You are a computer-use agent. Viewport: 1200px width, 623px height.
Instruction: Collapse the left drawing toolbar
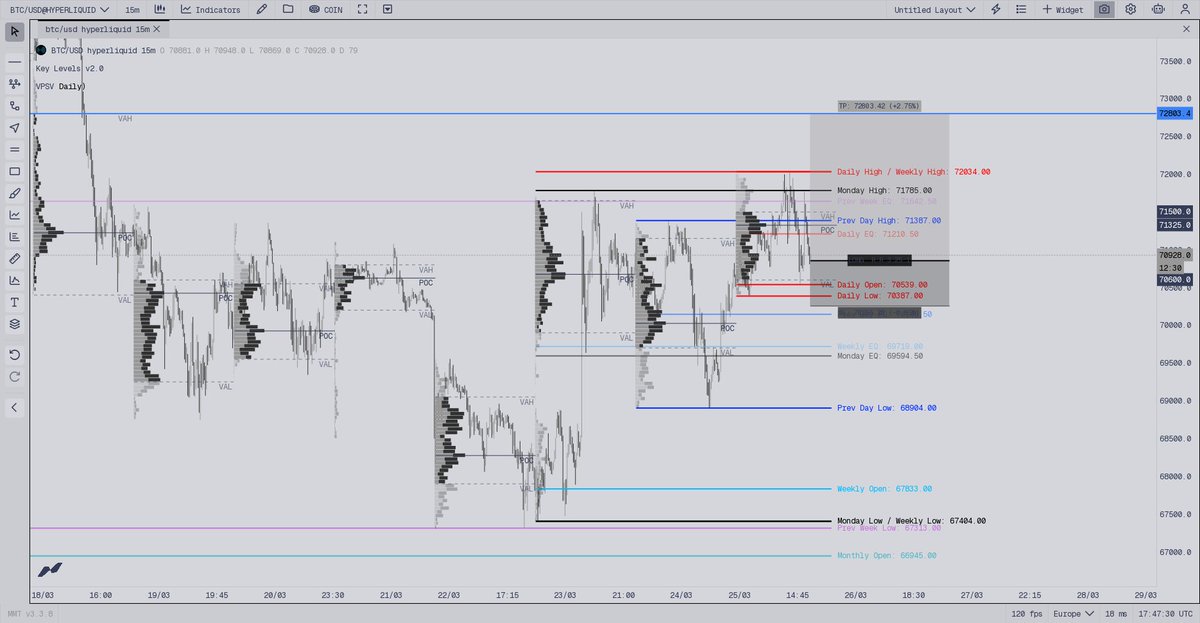tap(15, 407)
